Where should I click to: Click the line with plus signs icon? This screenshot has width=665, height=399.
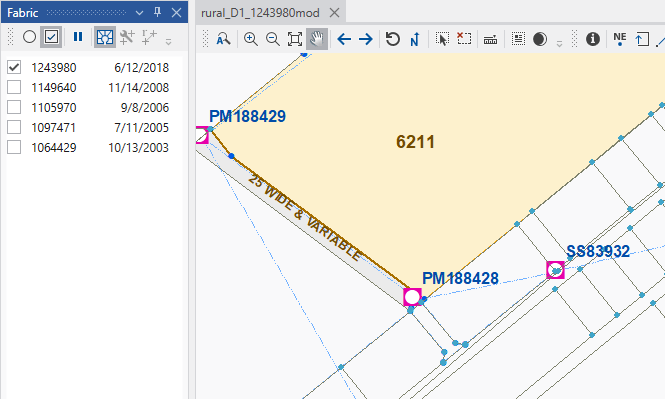tap(149, 37)
